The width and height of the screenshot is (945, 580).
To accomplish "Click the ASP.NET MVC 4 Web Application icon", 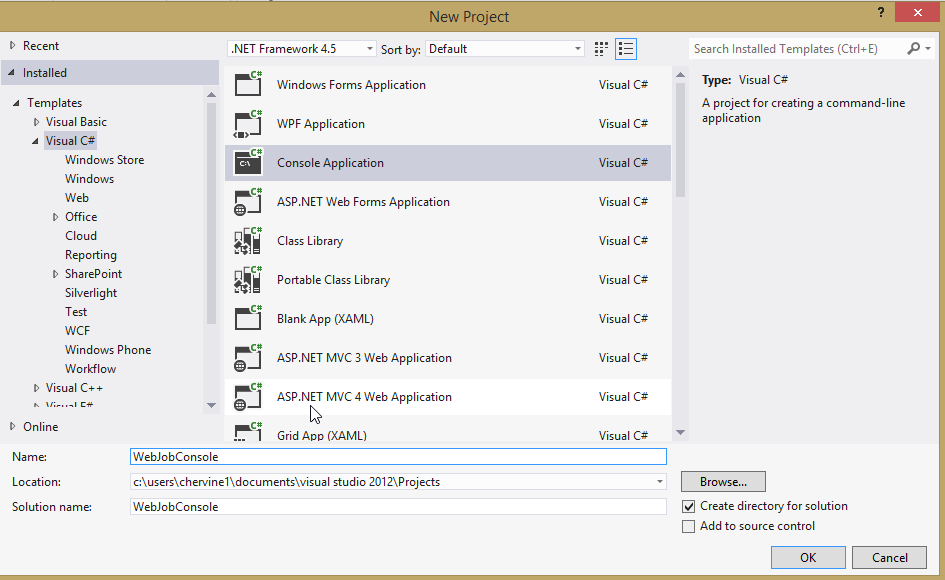I will point(248,397).
